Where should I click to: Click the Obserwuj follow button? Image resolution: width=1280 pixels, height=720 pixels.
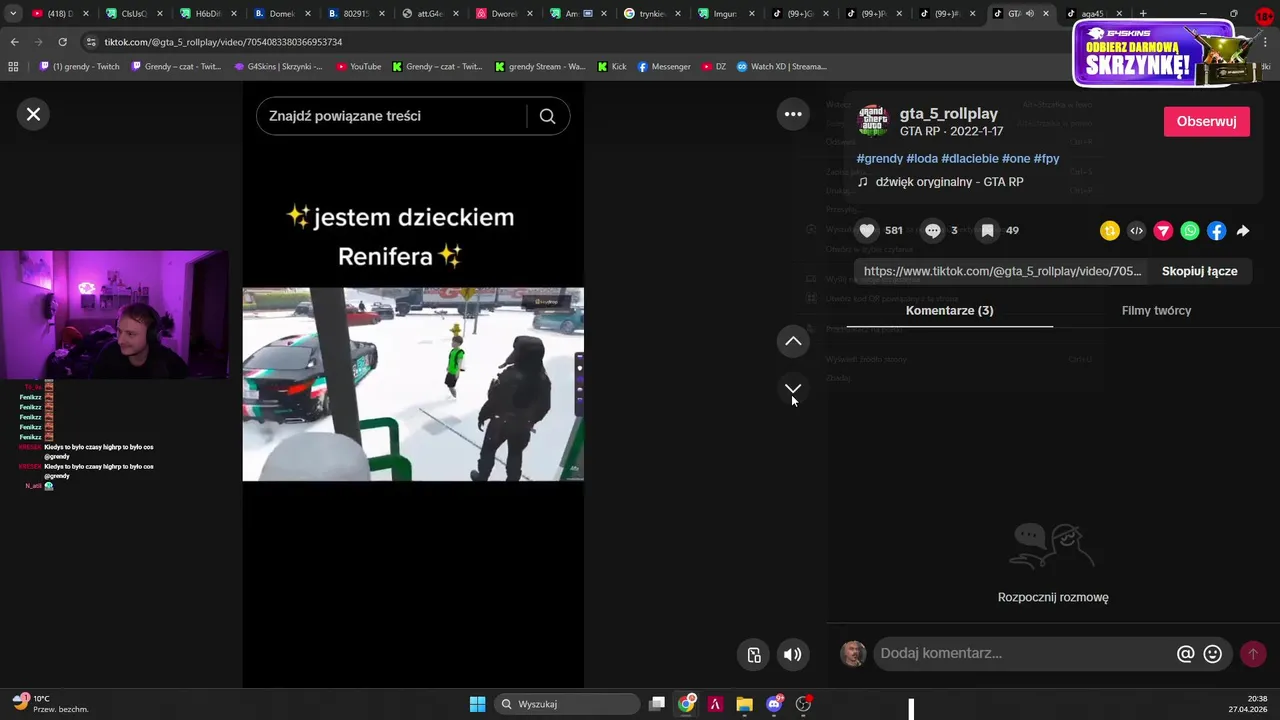tap(1206, 121)
